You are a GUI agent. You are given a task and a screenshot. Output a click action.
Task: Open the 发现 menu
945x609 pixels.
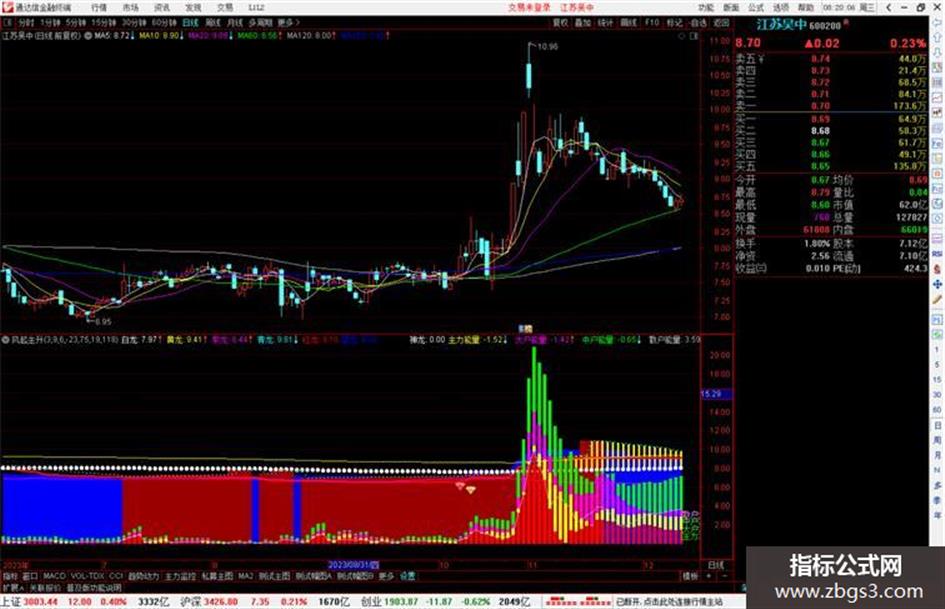(x=193, y=8)
